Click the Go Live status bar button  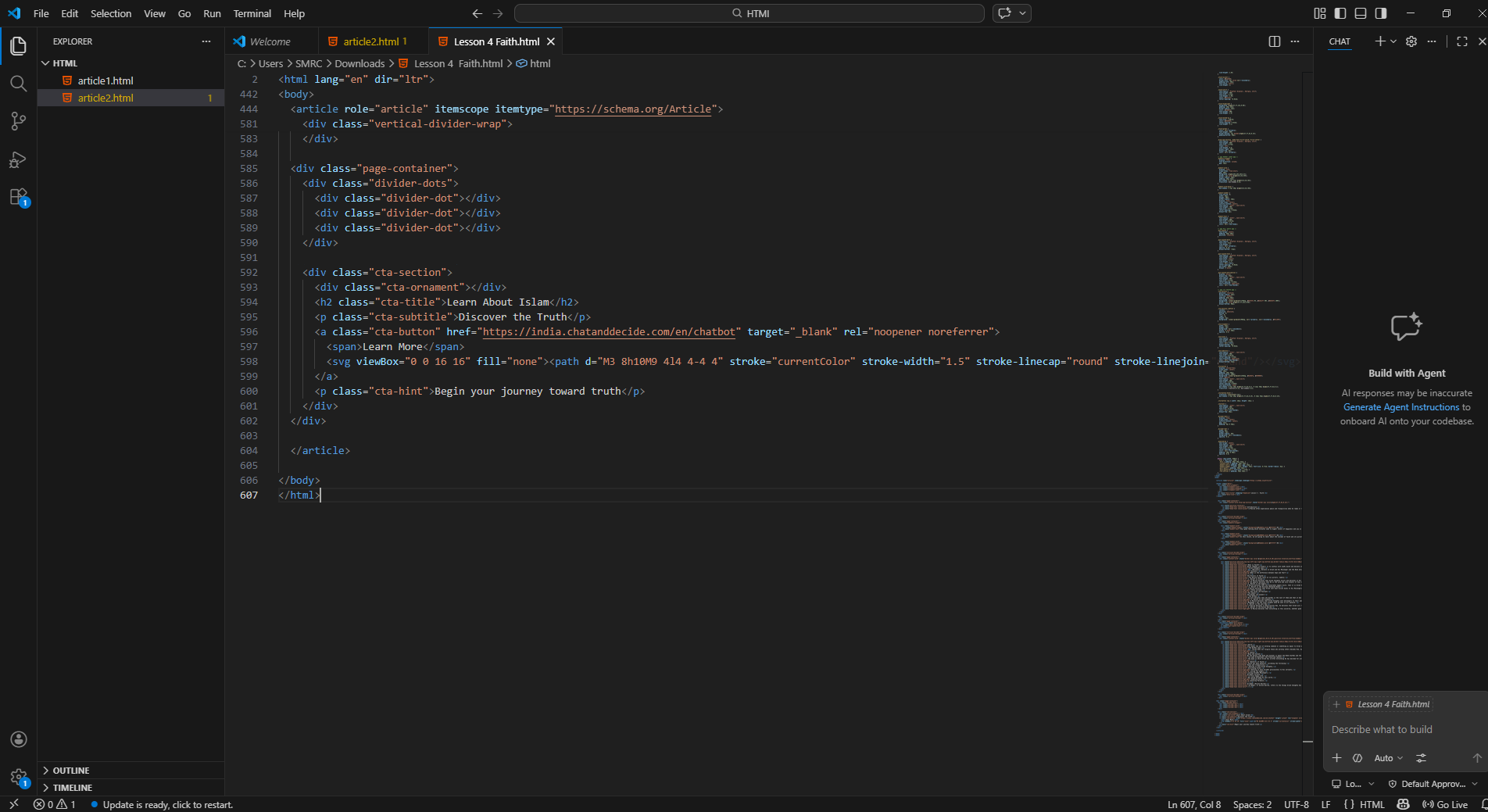coord(1445,804)
